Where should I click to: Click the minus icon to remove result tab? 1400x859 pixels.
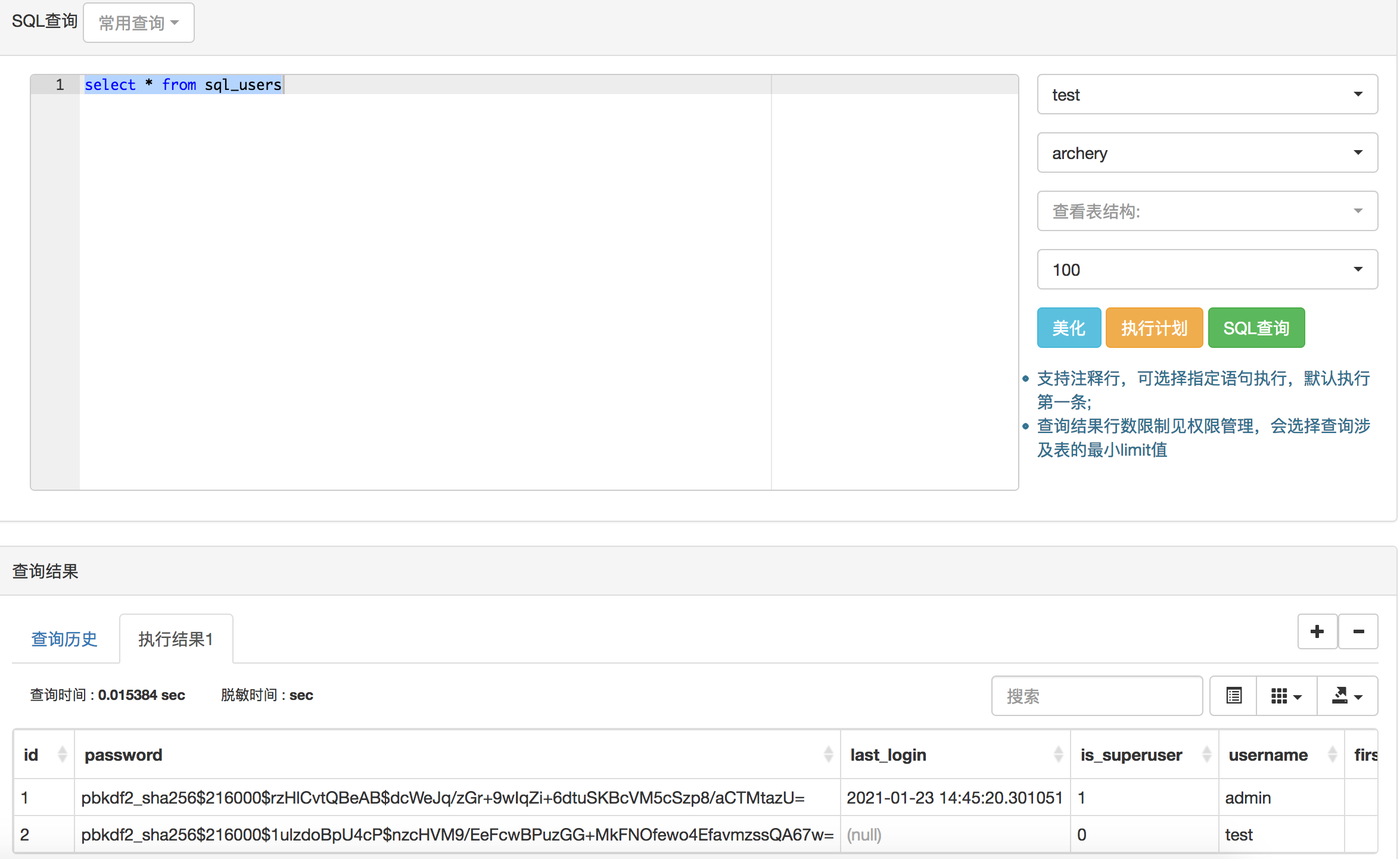pyautogui.click(x=1358, y=631)
